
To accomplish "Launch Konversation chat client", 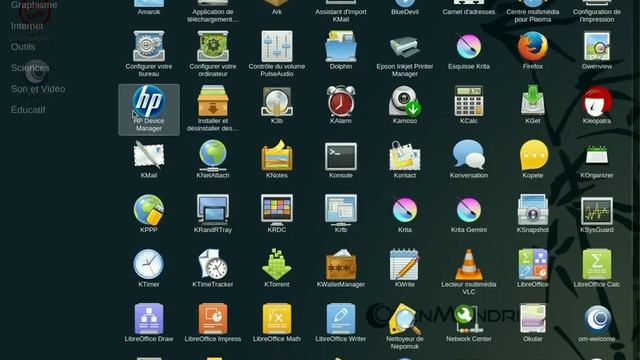I will pos(469,160).
